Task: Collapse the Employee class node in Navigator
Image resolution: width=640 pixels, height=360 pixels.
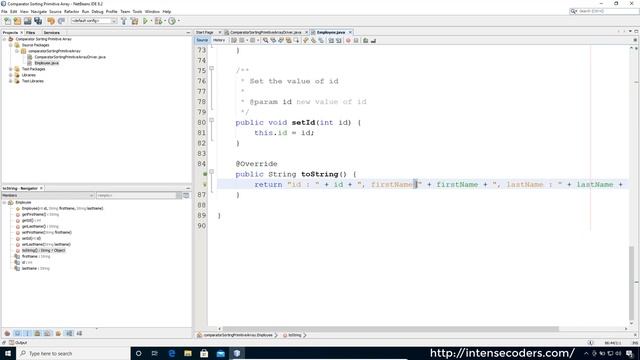Action: click(x=4, y=202)
